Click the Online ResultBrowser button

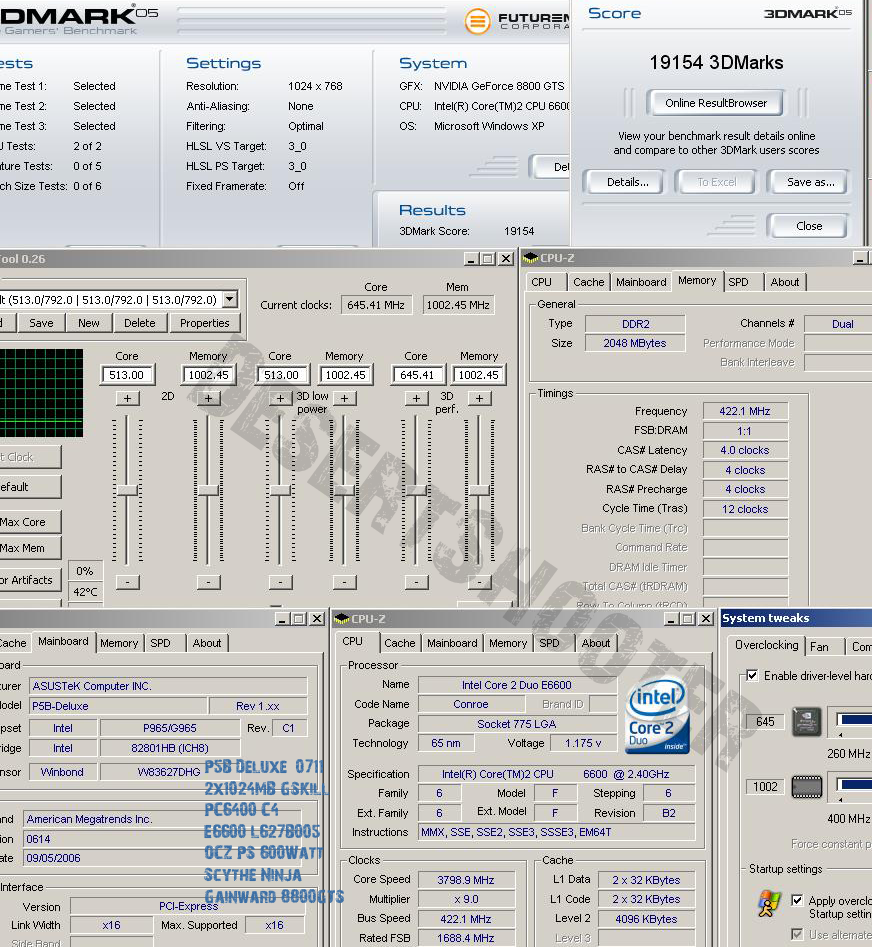tap(716, 103)
